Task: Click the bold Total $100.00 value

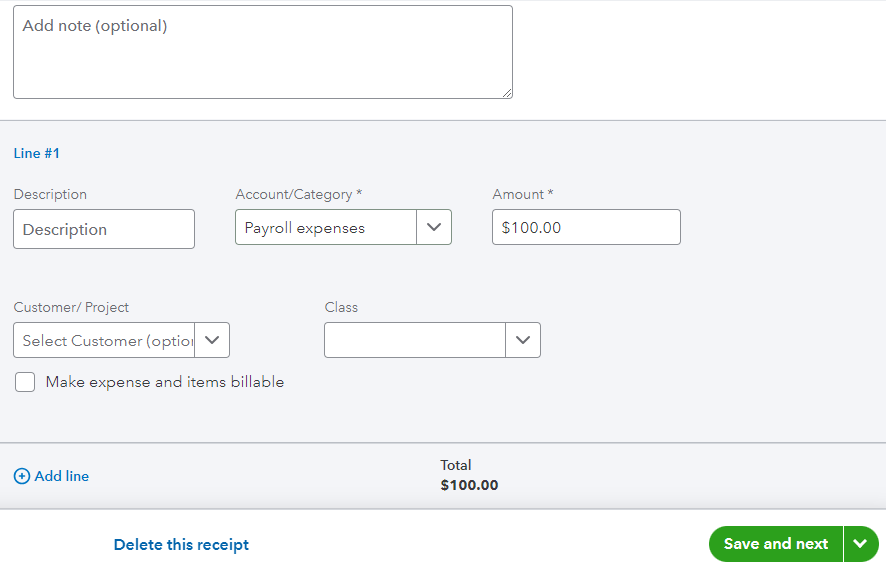Action: (469, 486)
